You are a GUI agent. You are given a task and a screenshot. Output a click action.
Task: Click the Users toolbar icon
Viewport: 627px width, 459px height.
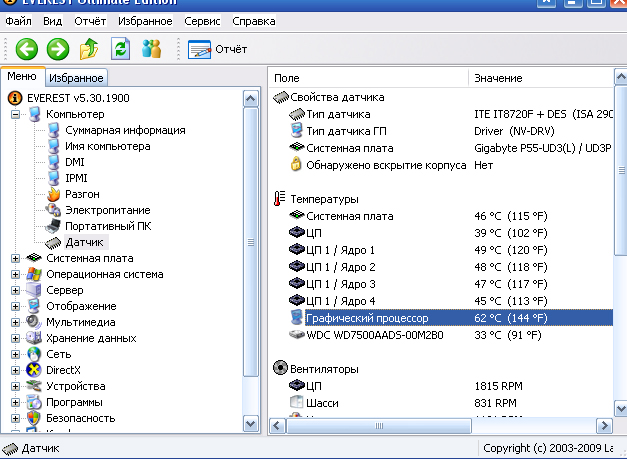click(x=152, y=48)
